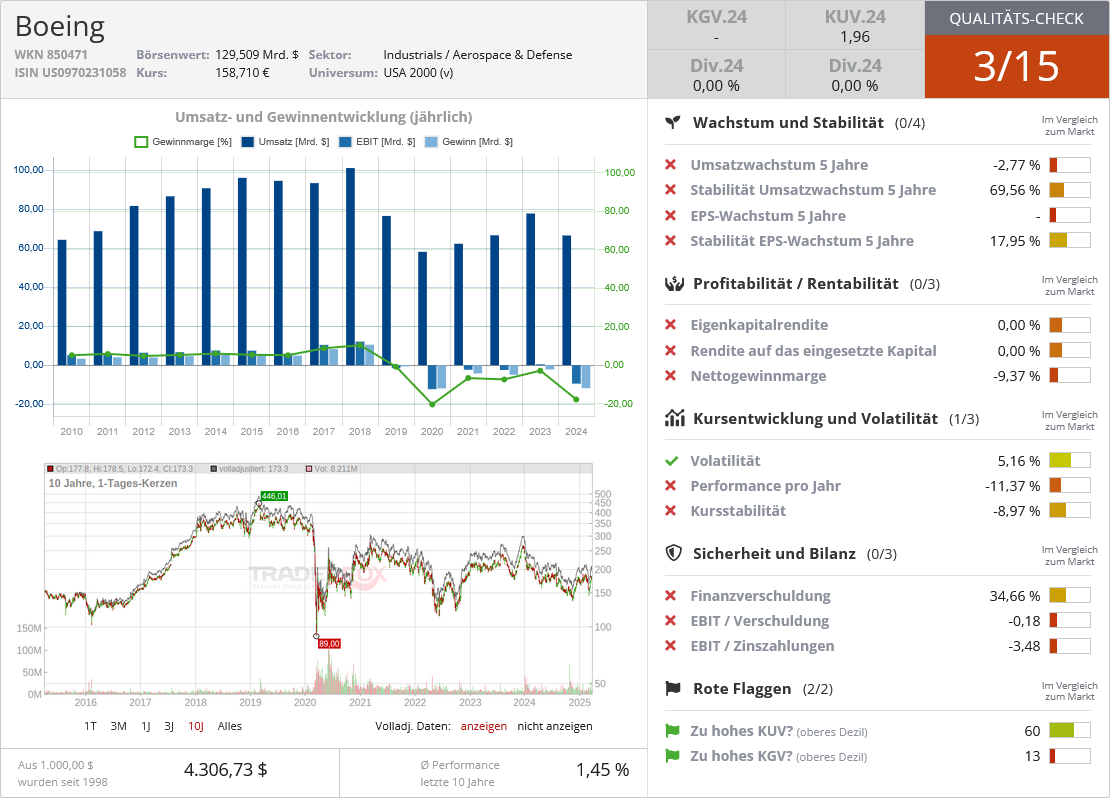The height and width of the screenshot is (798, 1110).
Task: Select the 3J chart time range
Action: (169, 726)
